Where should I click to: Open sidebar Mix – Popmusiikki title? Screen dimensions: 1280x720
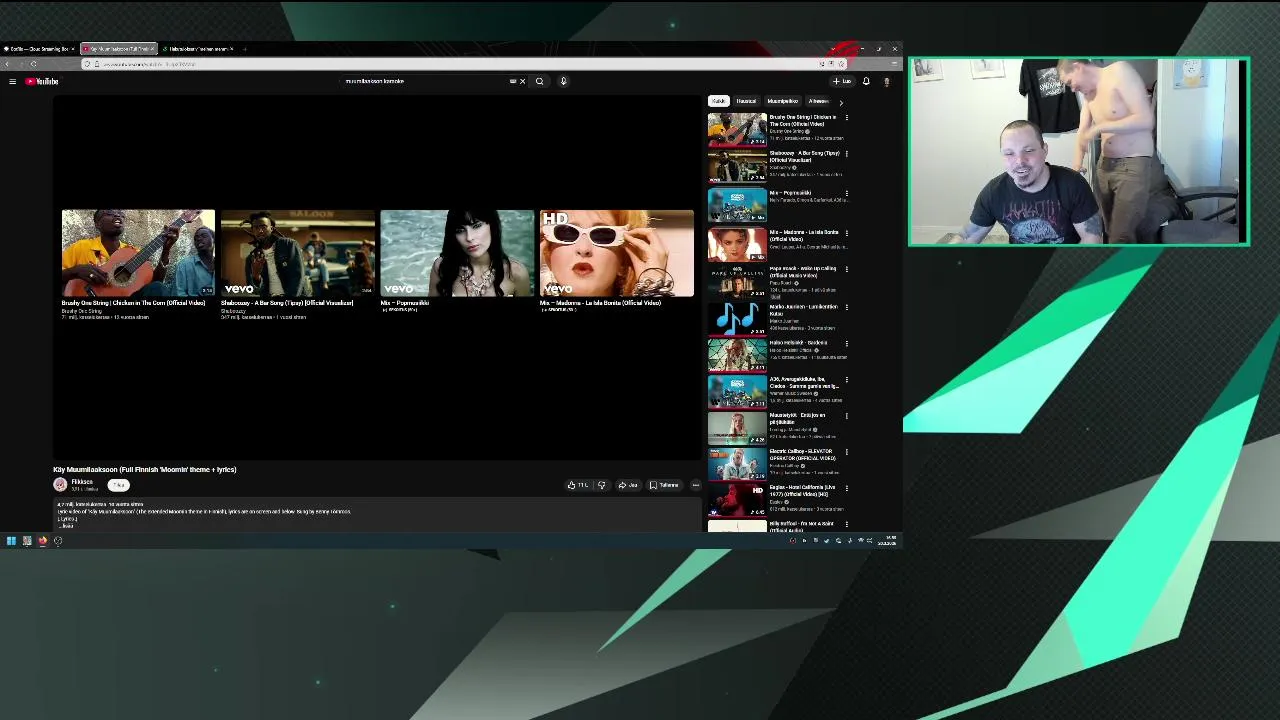pos(791,193)
